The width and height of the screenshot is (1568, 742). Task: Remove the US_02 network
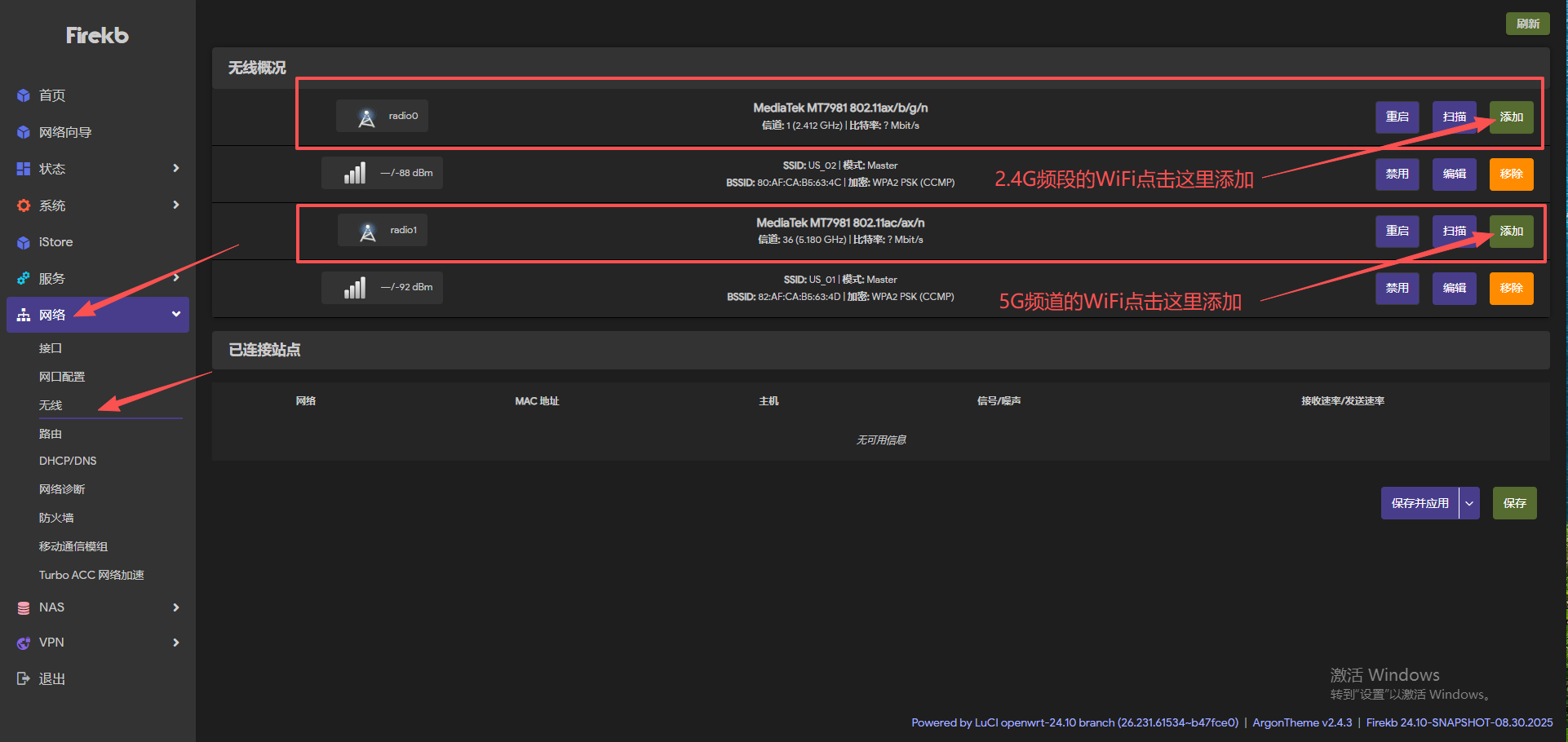[x=1511, y=174]
